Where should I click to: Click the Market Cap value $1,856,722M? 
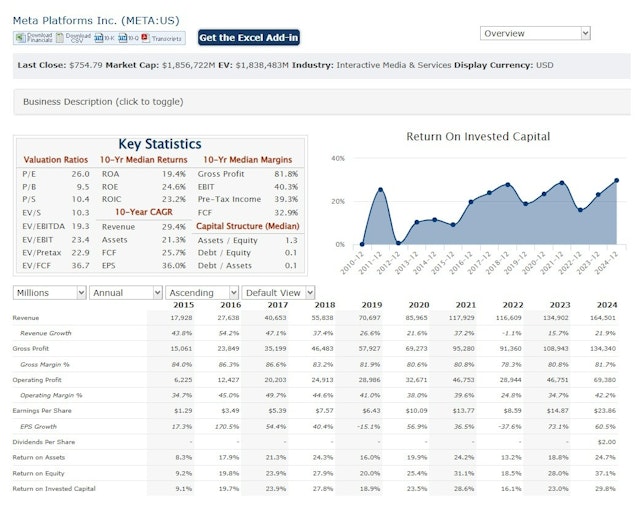(189, 65)
